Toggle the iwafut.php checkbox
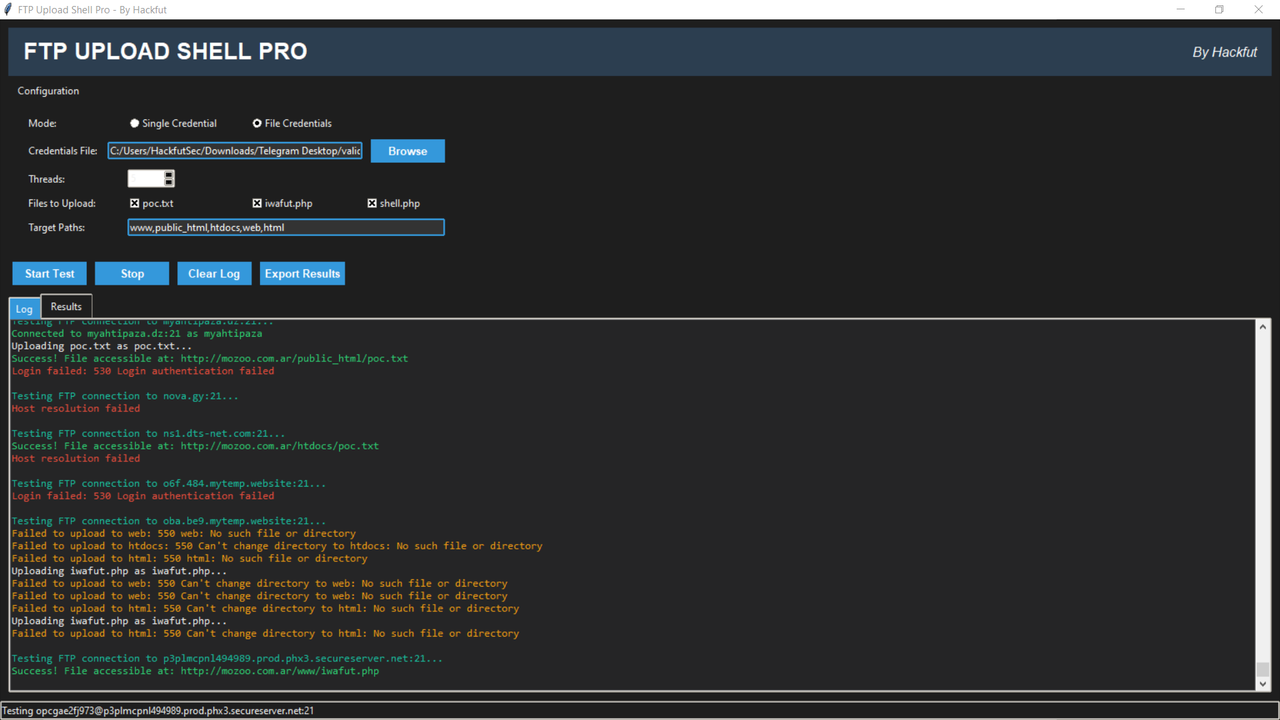The height and width of the screenshot is (720, 1280). pos(256,203)
